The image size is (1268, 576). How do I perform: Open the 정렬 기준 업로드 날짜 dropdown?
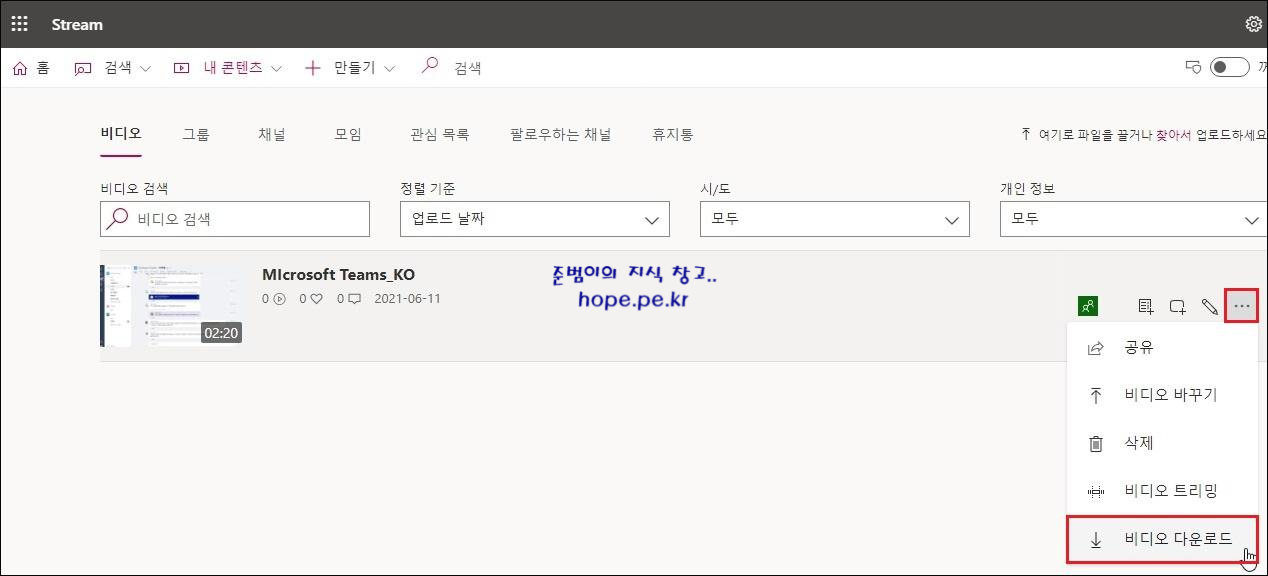(535, 219)
